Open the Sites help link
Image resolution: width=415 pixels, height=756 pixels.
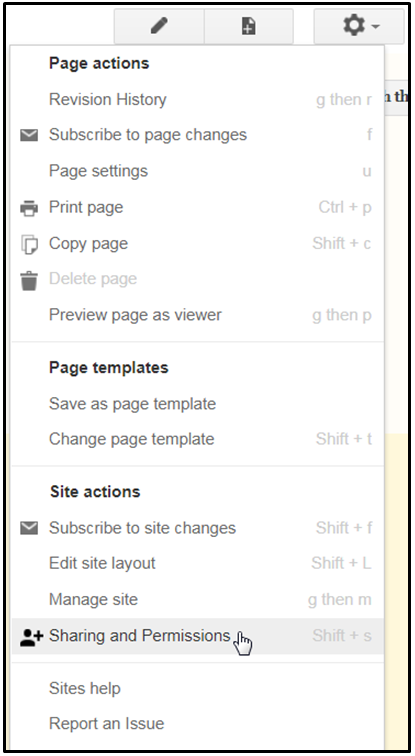[x=85, y=688]
